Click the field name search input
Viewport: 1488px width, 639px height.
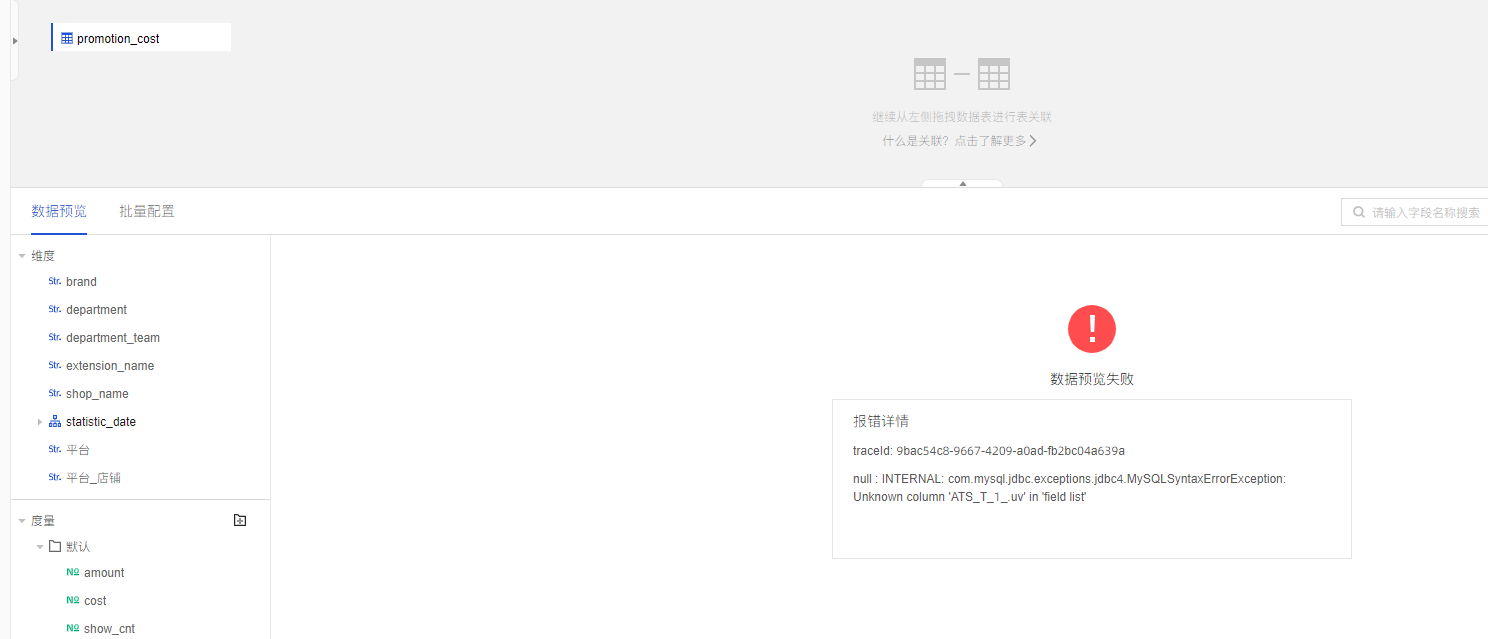coord(1424,212)
